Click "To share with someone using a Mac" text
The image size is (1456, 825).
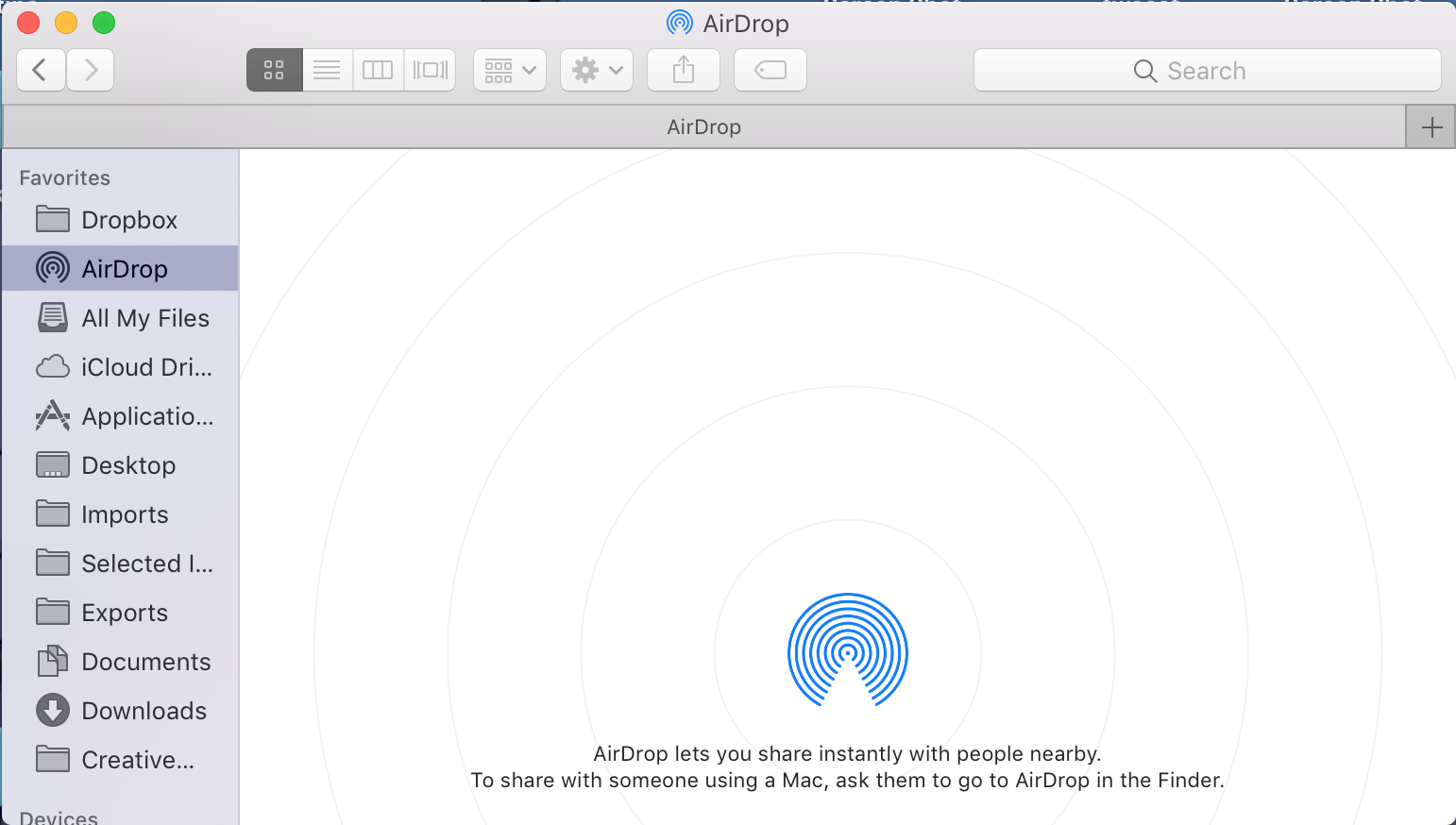847,781
